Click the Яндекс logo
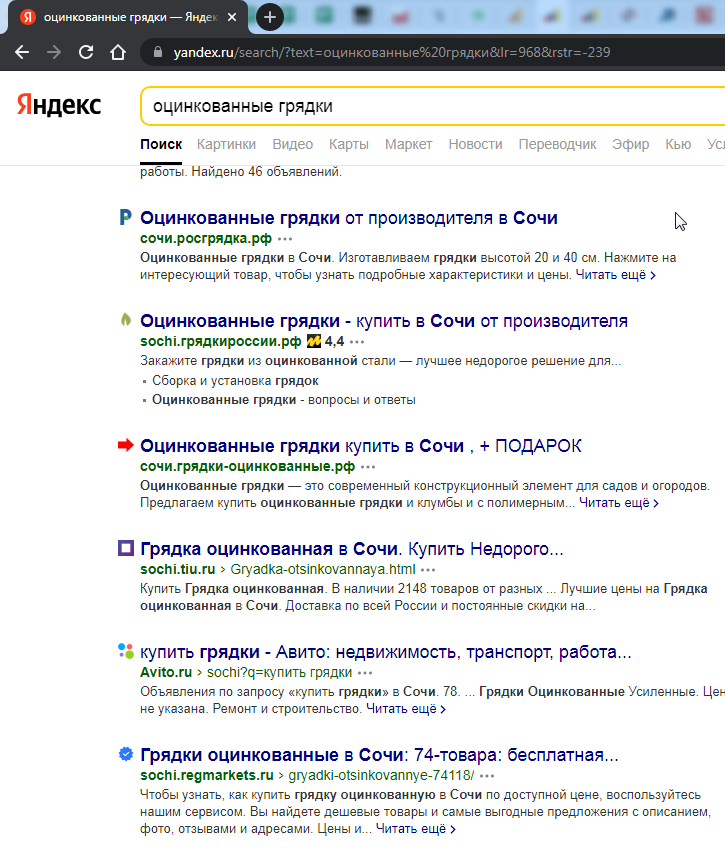Viewport: 725px width, 855px height. [x=59, y=105]
